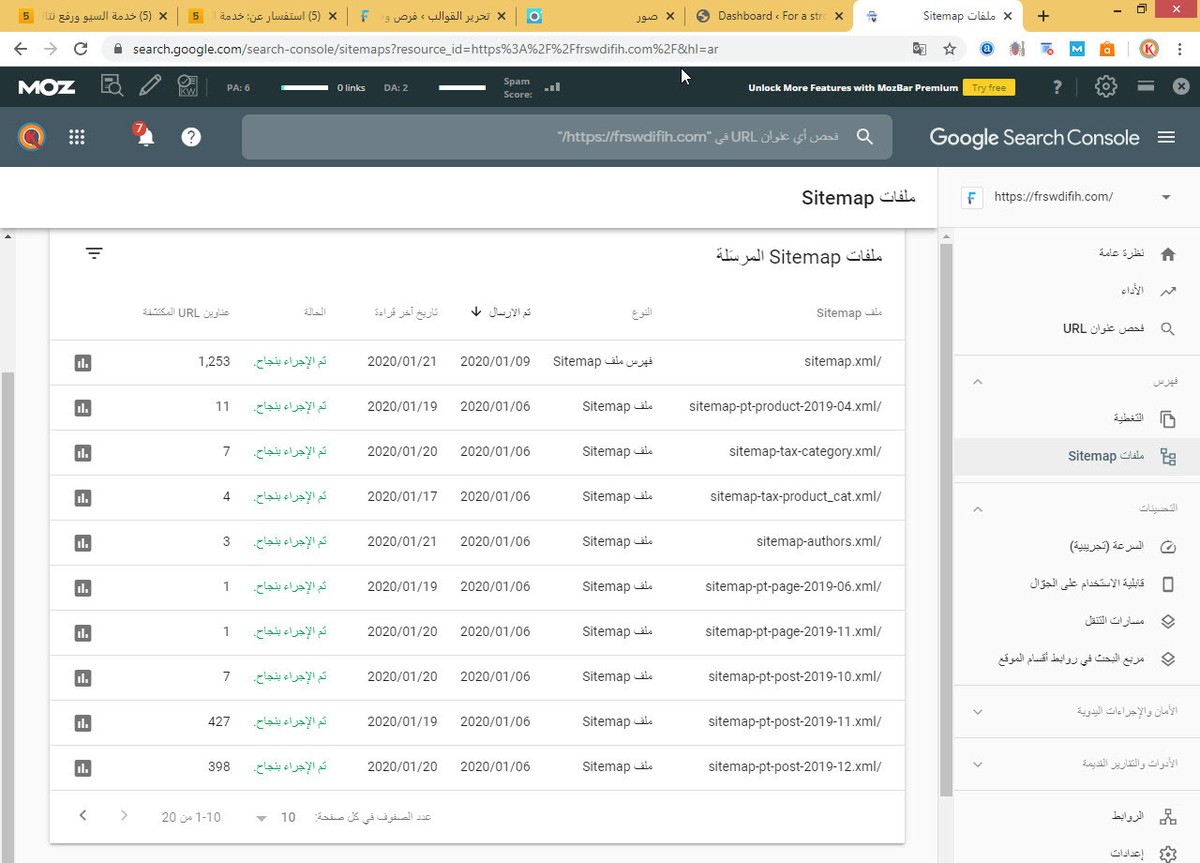The width and height of the screenshot is (1200, 863).
Task: Collapse the التحسينات section in sidebar
Action: coord(978,509)
